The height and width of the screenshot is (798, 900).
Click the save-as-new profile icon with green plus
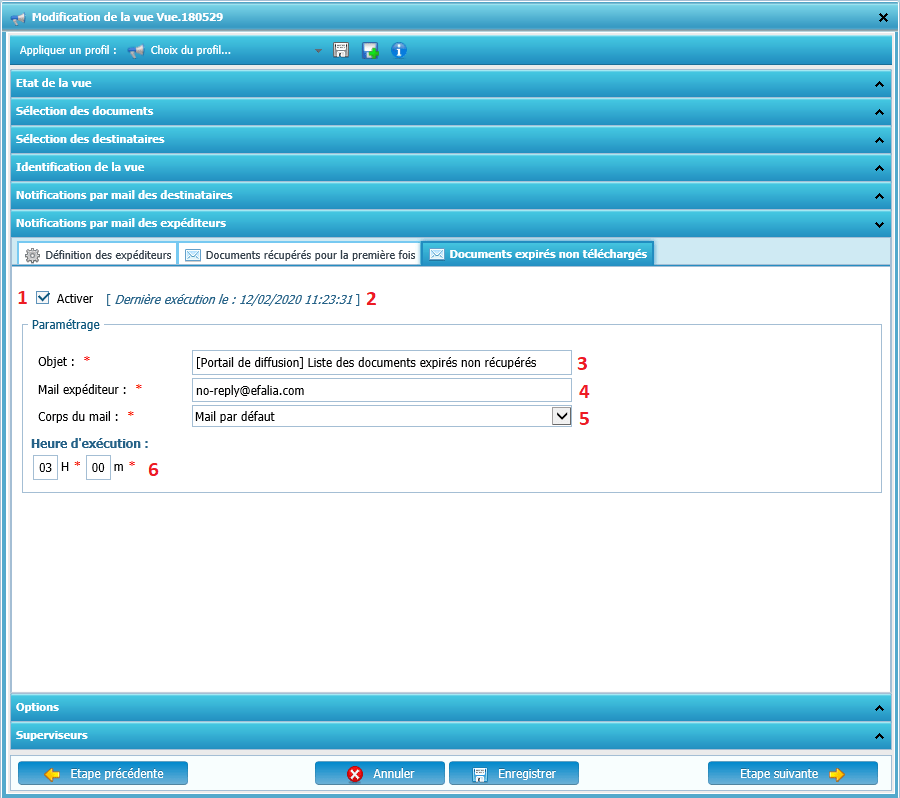pos(370,50)
